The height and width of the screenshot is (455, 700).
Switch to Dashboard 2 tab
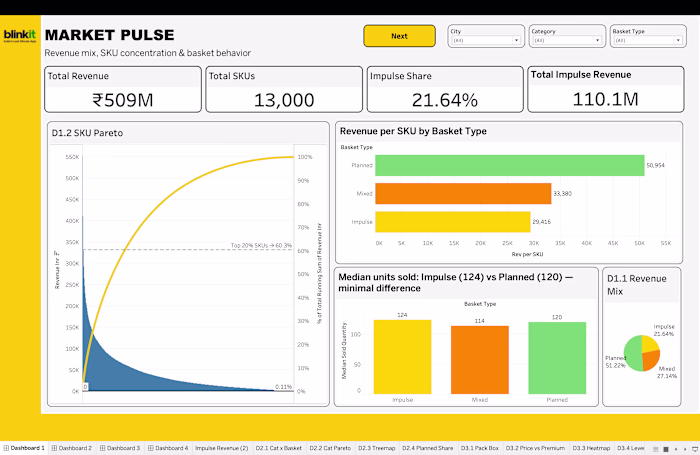(x=71, y=448)
